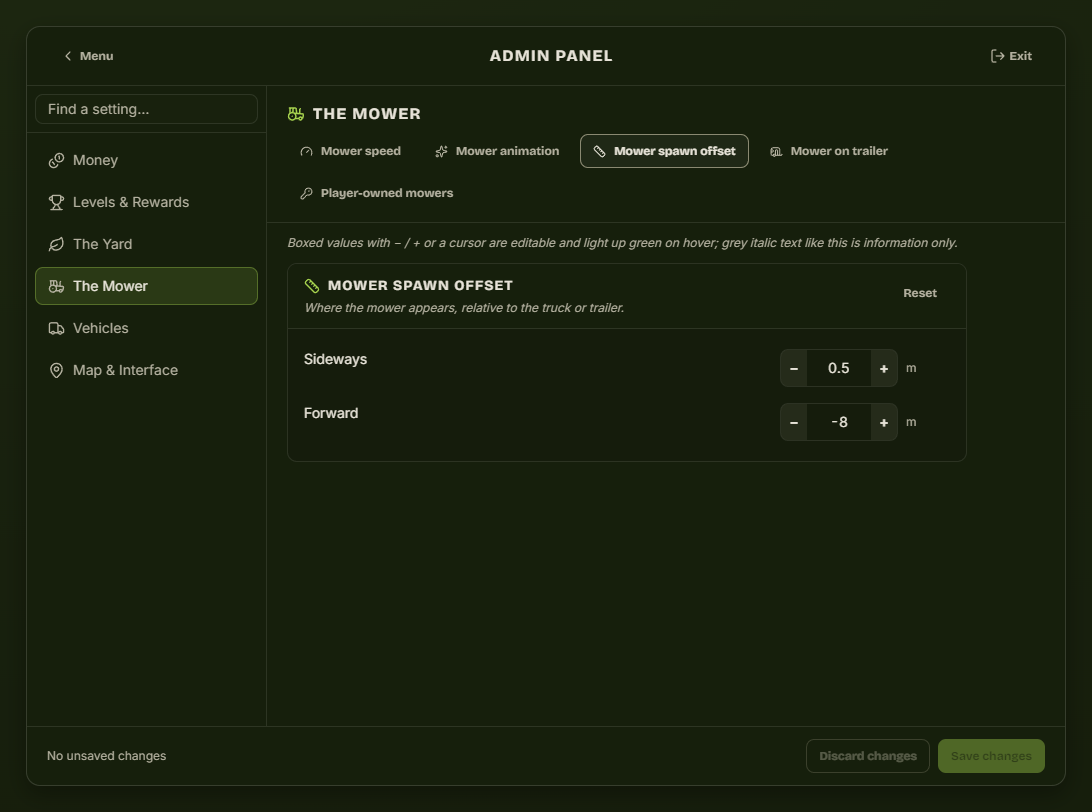Open the Mower on trailer tab
This screenshot has width=1092, height=812.
point(829,151)
